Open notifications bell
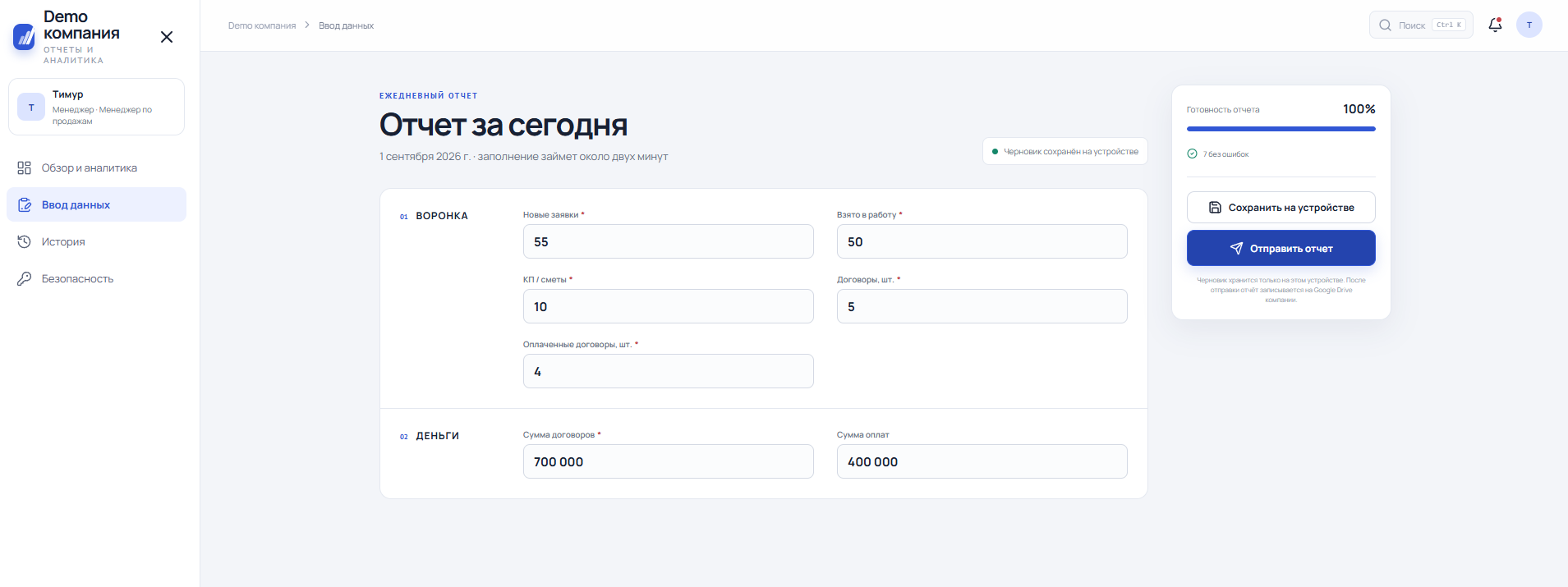Screen dimensions: 1568x587 click(1495, 25)
